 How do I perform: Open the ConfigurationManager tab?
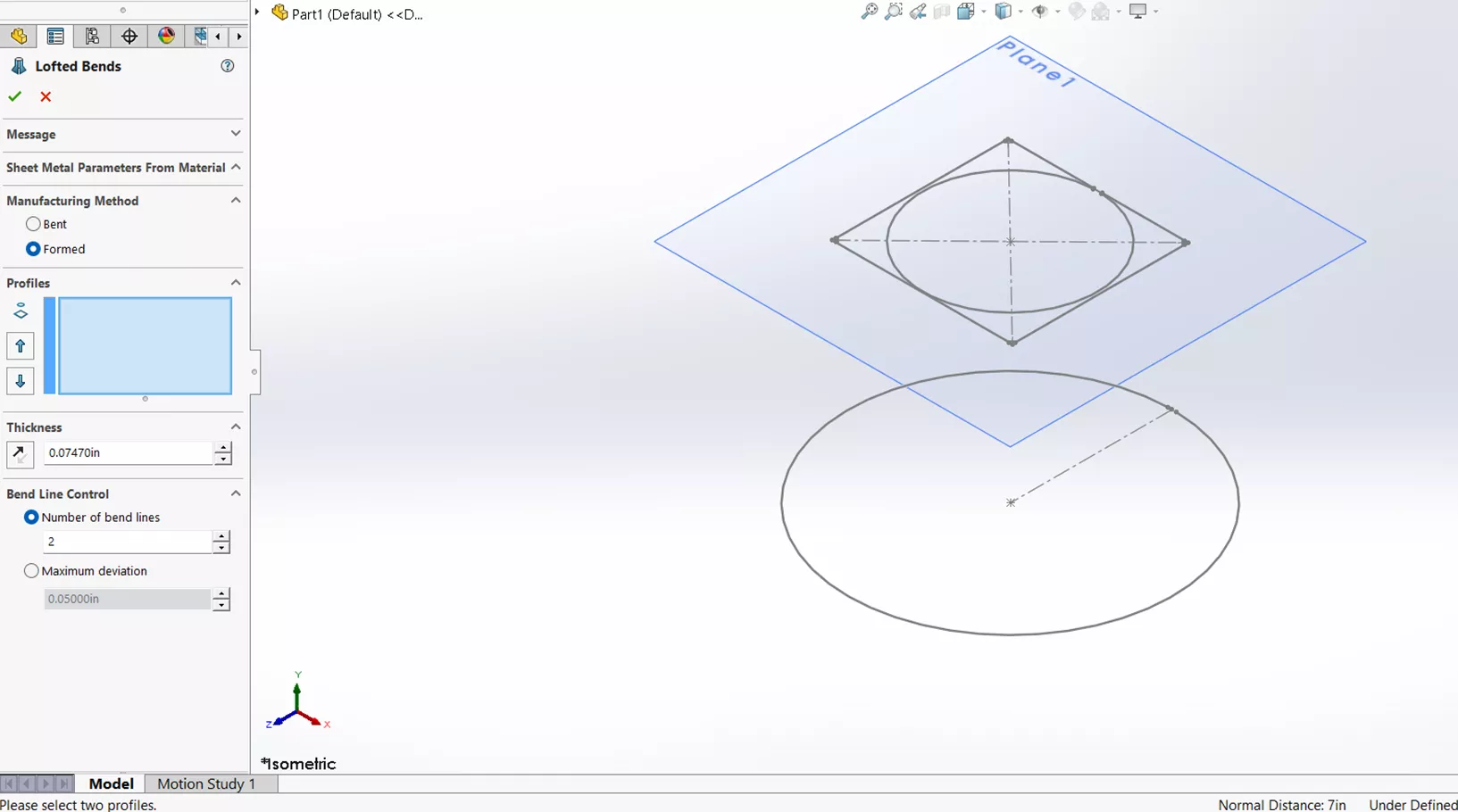click(92, 37)
